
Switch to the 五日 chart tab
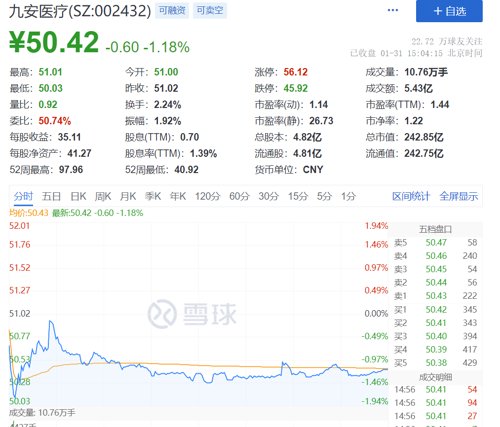click(51, 196)
